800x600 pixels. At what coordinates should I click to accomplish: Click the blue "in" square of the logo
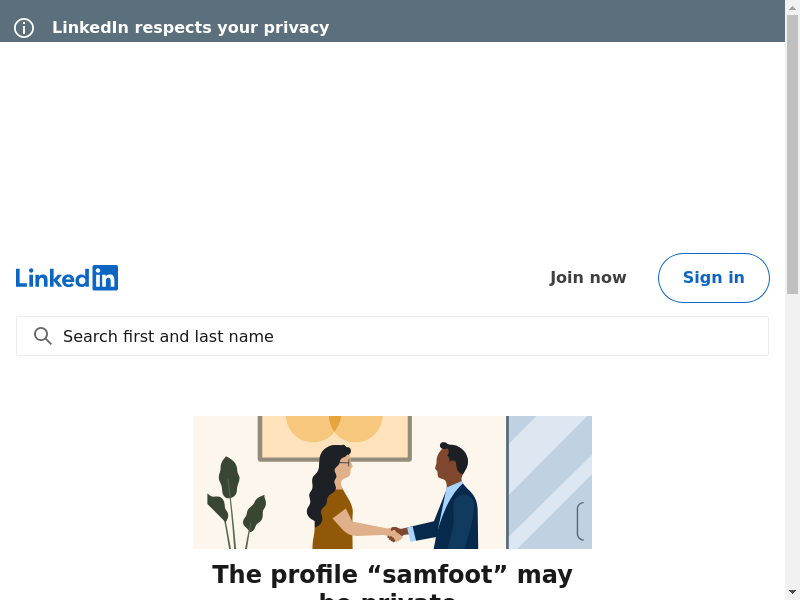105,278
